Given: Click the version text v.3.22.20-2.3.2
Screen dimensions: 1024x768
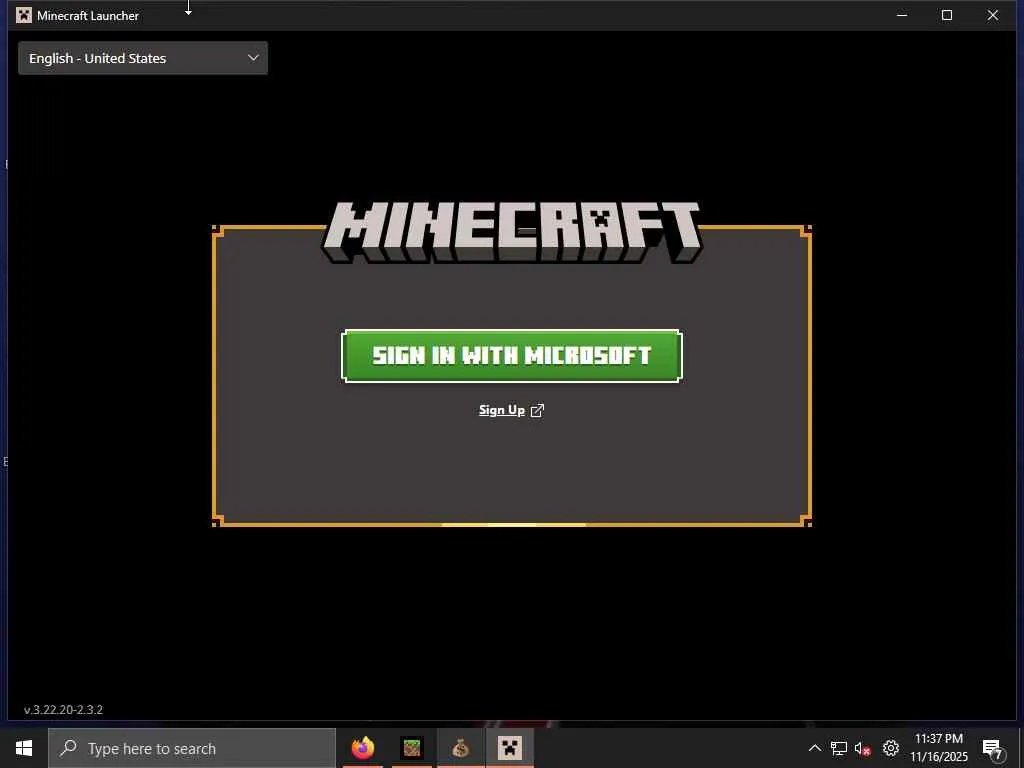Looking at the screenshot, I should click(63, 710).
